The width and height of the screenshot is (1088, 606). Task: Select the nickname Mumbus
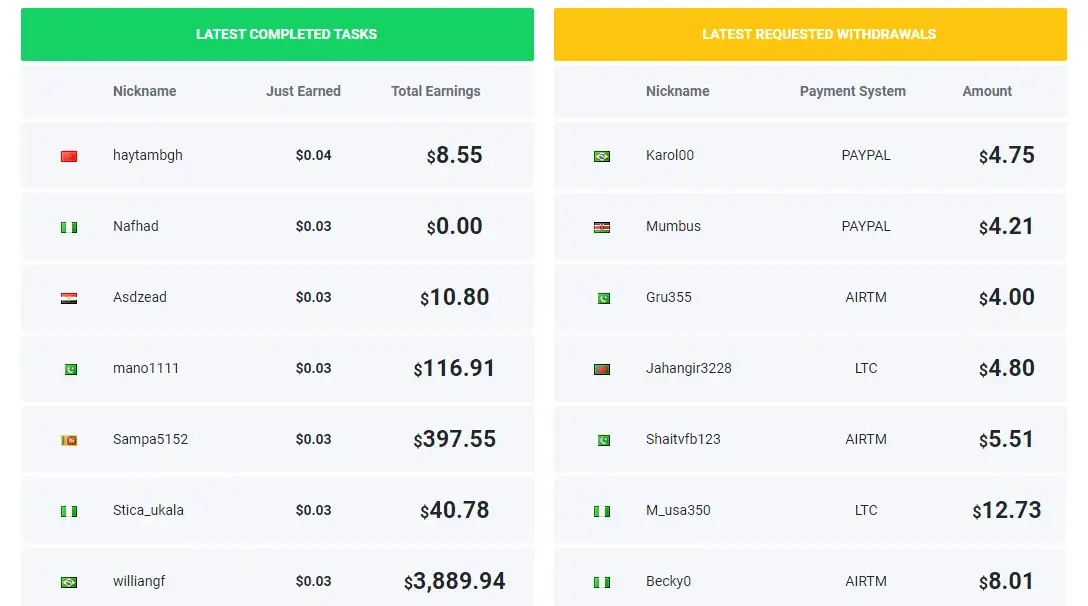pyautogui.click(x=673, y=226)
